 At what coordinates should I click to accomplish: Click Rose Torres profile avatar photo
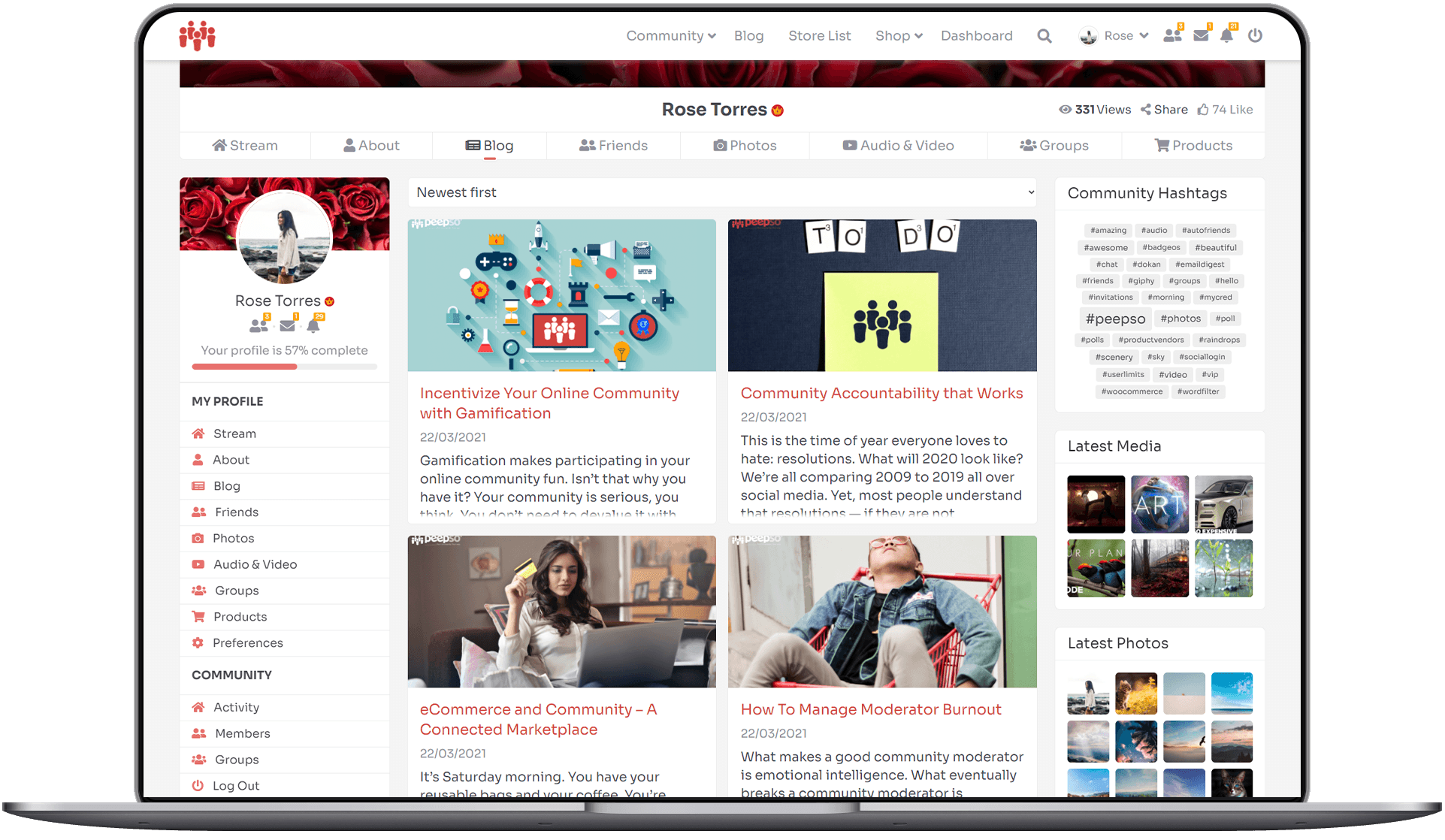[x=285, y=236]
